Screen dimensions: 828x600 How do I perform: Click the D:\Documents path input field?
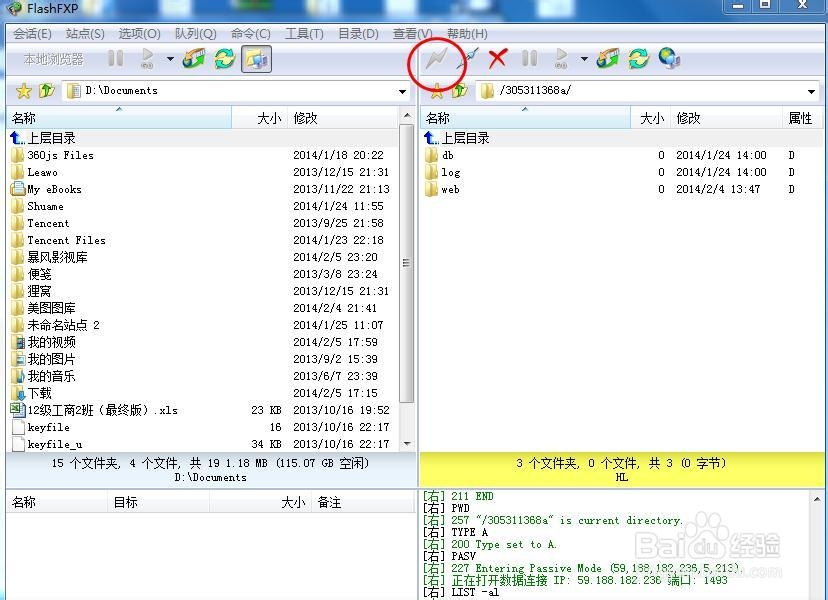click(x=236, y=91)
